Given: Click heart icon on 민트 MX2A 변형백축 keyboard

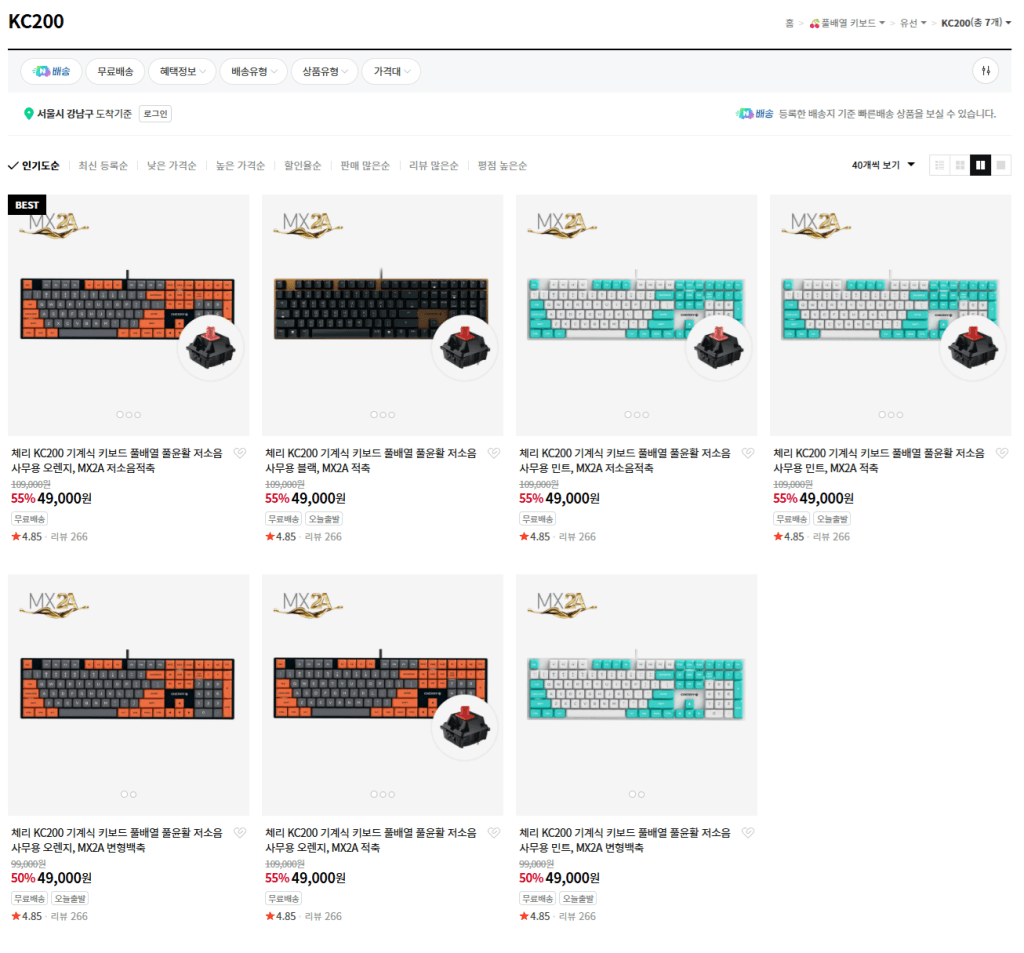Looking at the screenshot, I should [748, 832].
